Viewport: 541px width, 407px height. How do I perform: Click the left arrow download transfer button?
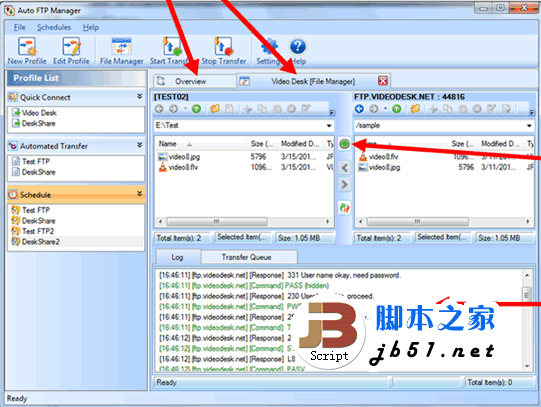point(344,168)
